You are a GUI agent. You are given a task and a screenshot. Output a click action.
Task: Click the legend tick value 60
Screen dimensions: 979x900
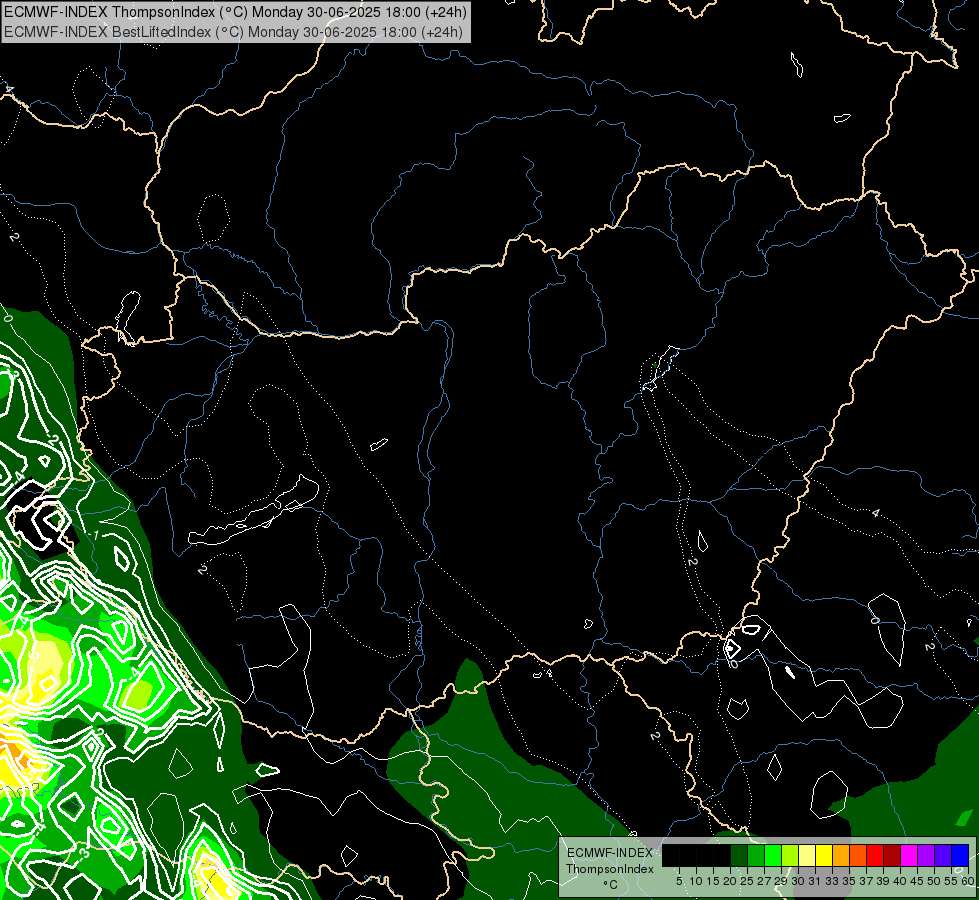(968, 881)
